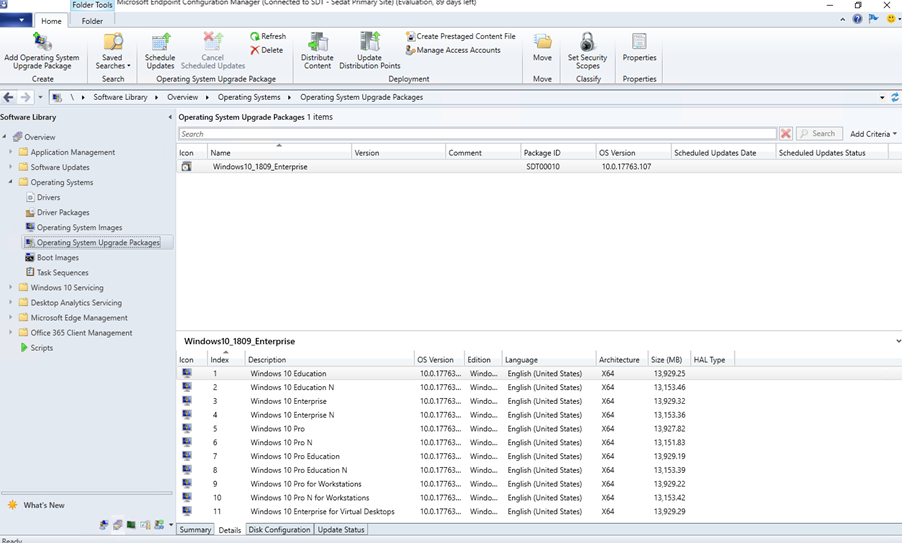Expand Office 365 Client Management folder
902x543 pixels.
point(10,332)
